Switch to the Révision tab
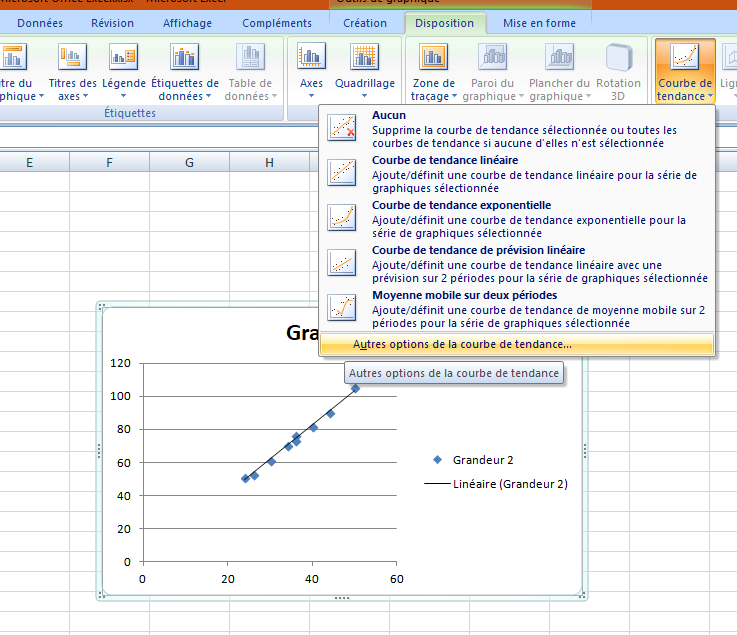Image resolution: width=737 pixels, height=635 pixels. point(112,23)
